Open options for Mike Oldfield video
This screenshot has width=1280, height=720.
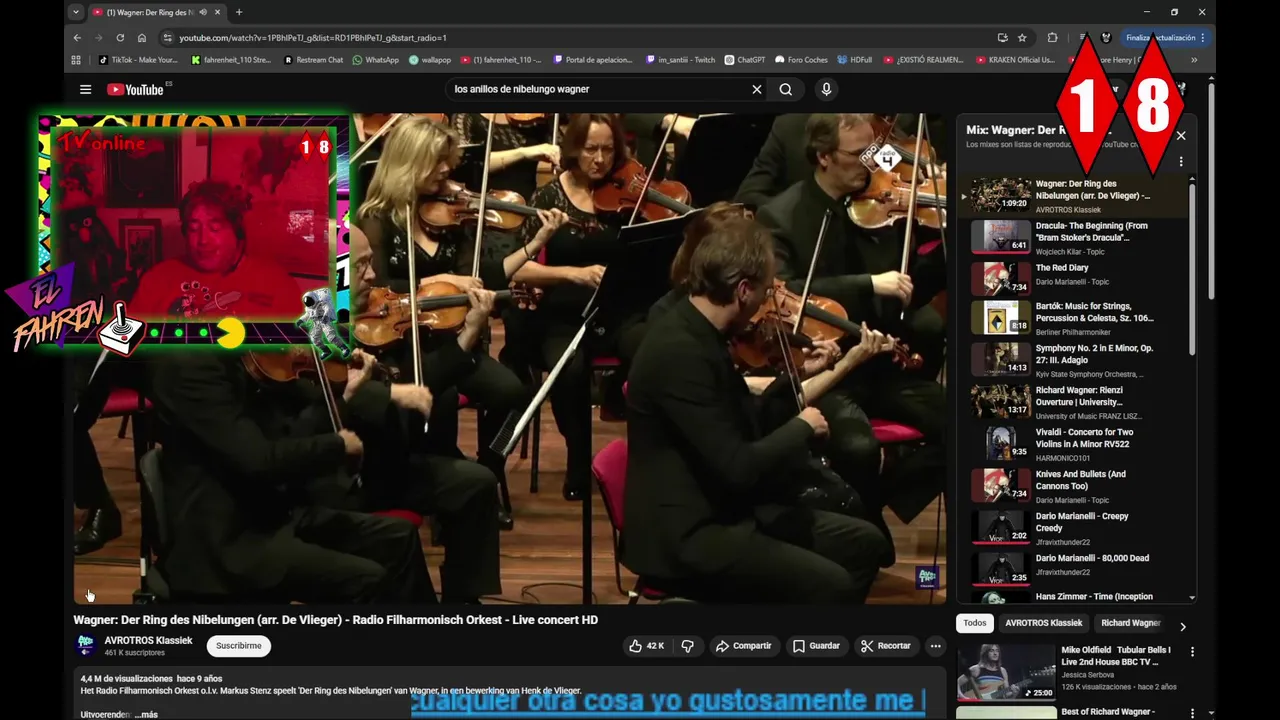(1192, 651)
